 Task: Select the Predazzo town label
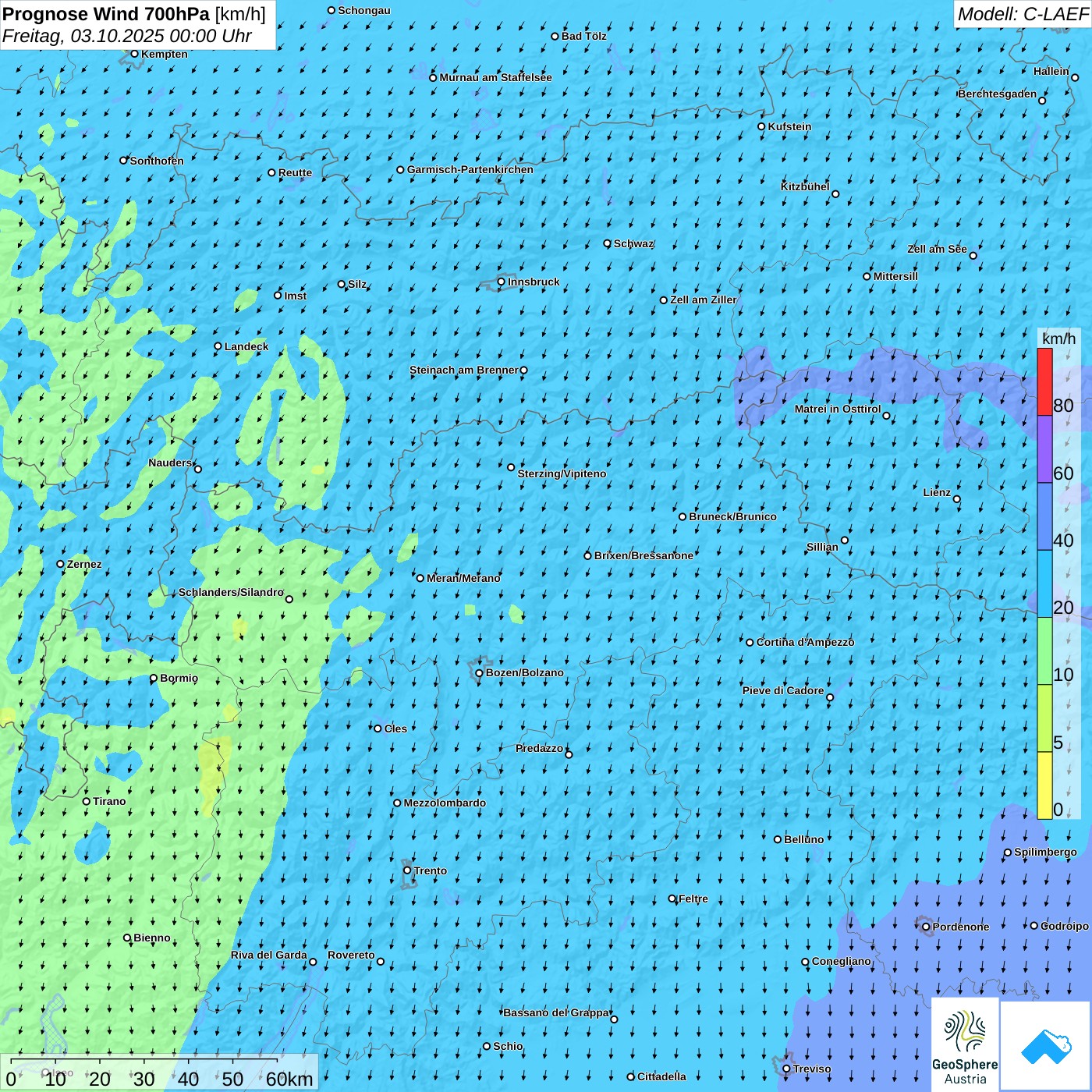pos(539,748)
